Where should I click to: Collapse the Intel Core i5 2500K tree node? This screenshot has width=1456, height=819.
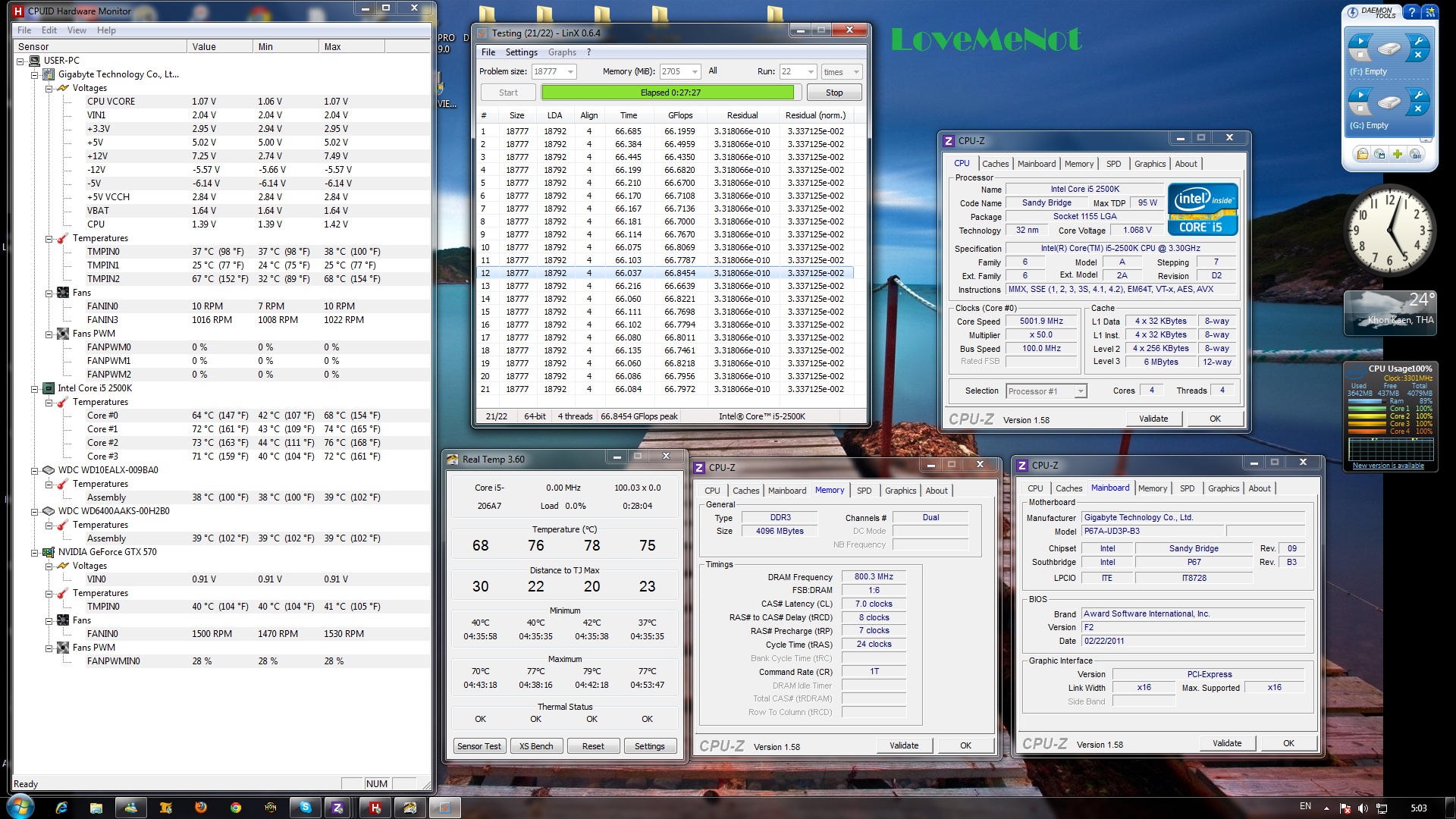coord(35,388)
